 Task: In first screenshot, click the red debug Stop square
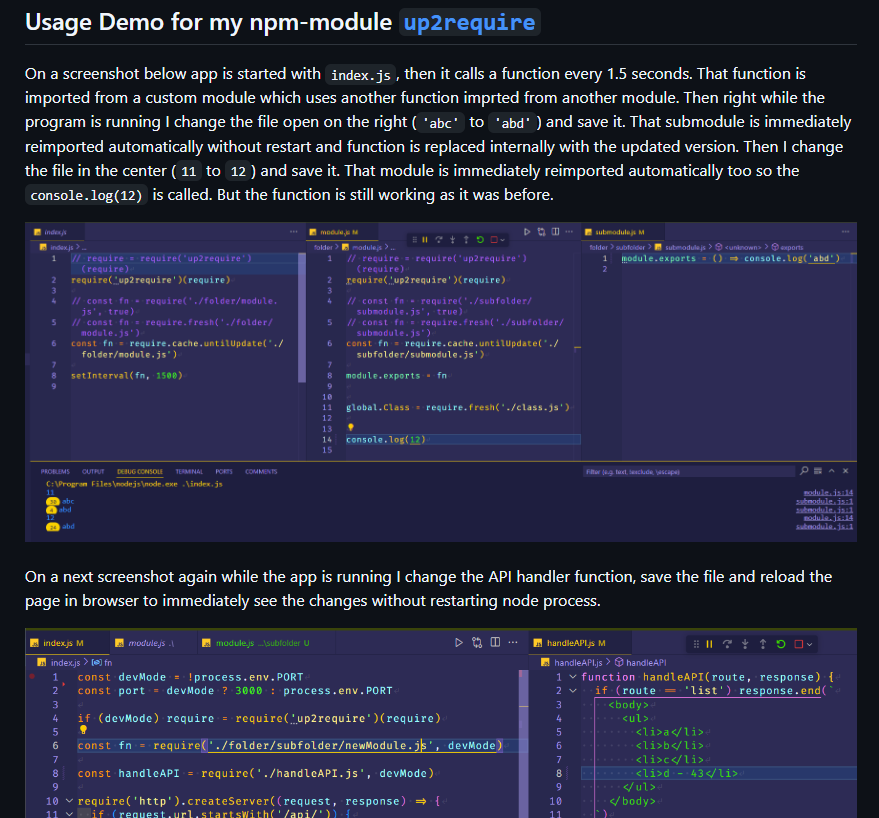[x=494, y=240]
